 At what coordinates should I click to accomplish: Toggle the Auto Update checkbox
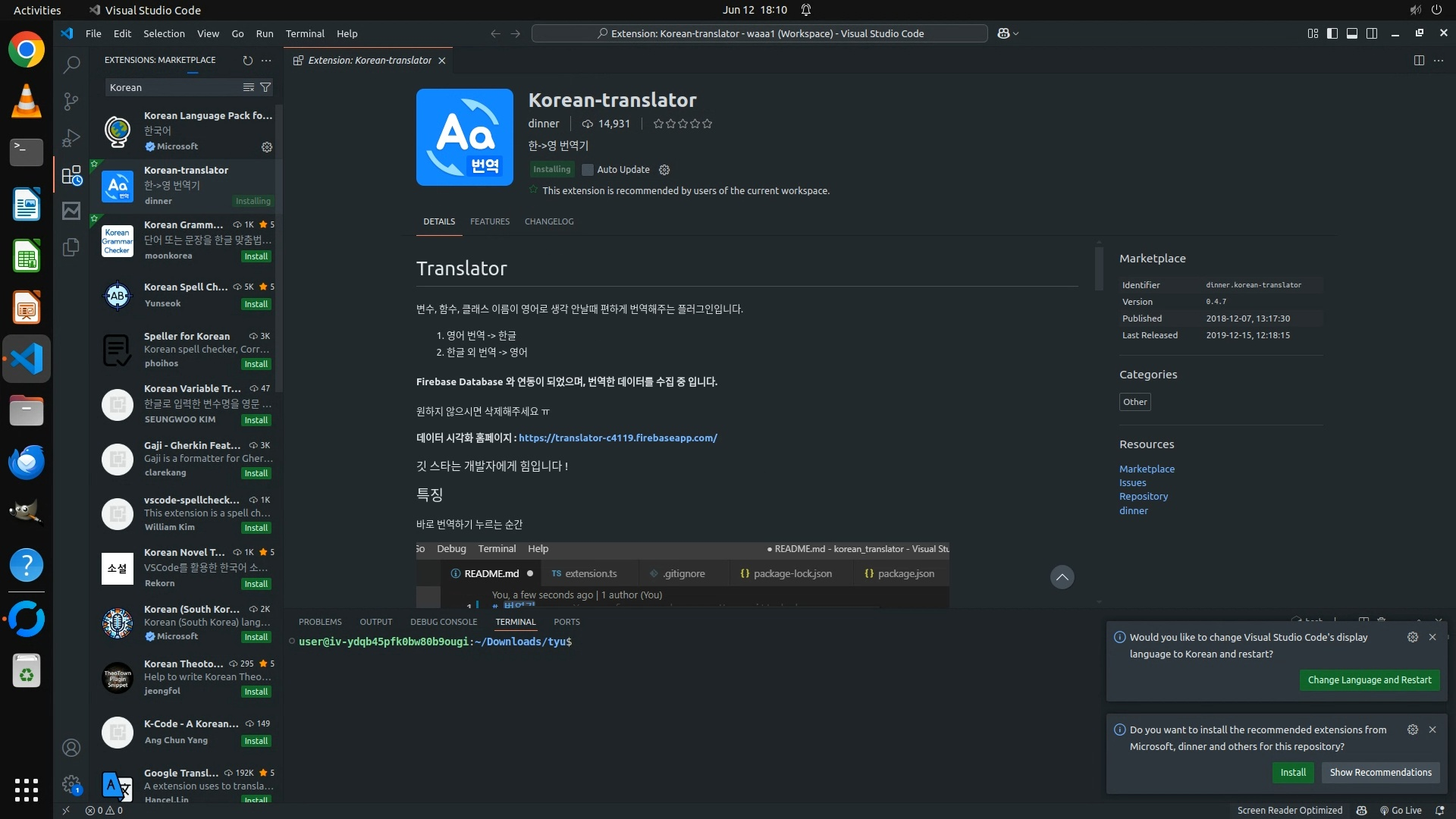click(x=587, y=170)
